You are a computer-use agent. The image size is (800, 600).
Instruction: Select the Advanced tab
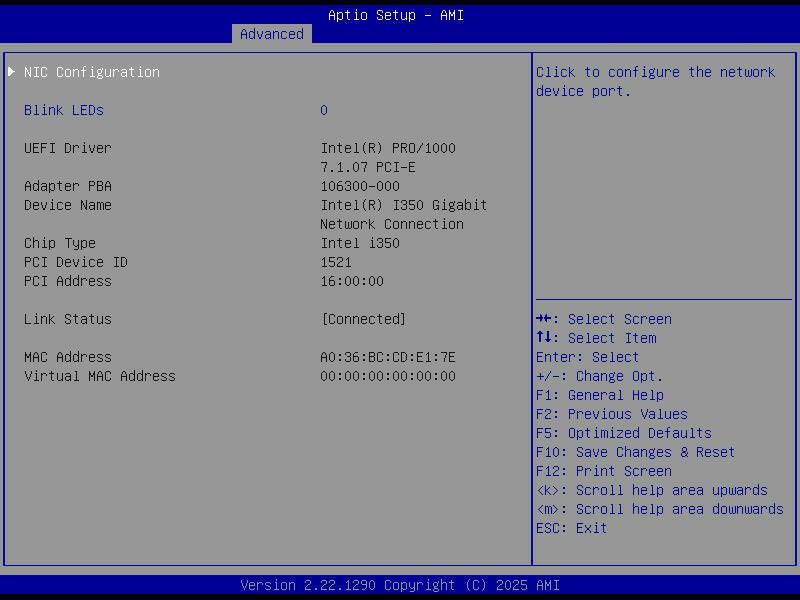click(x=271, y=34)
